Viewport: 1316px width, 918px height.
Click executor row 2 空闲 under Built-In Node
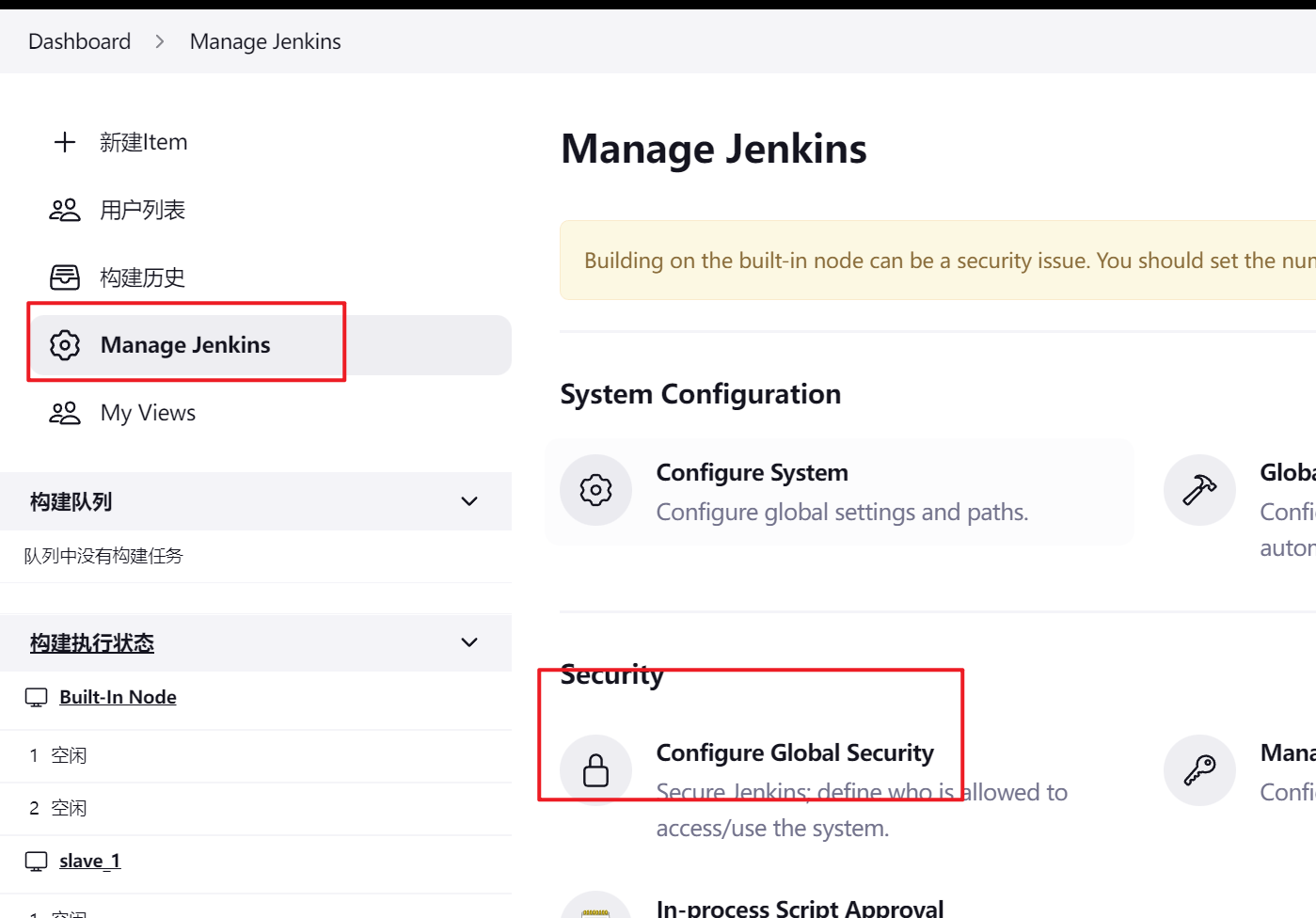(x=256, y=808)
